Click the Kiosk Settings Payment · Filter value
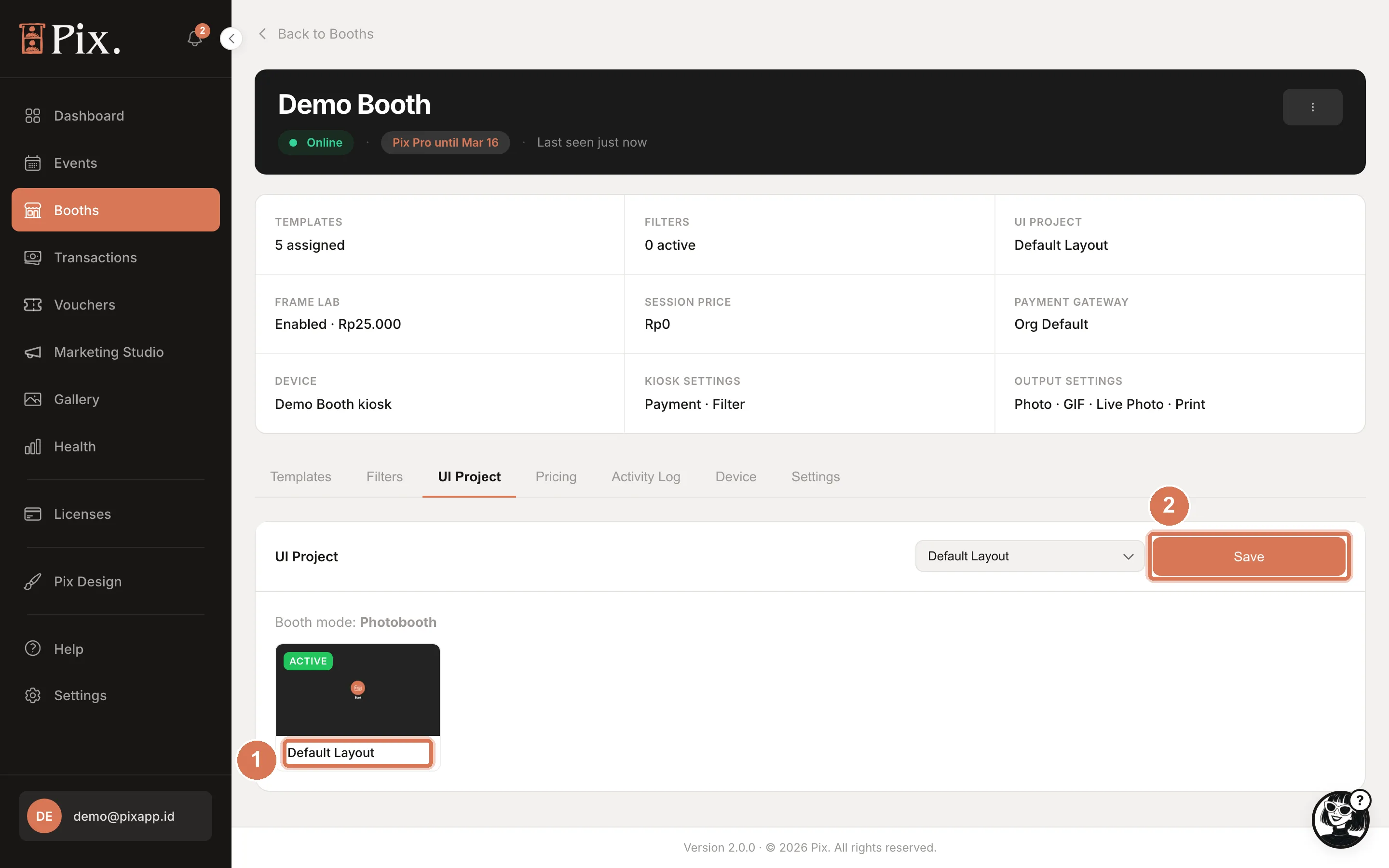This screenshot has width=1389, height=868. tap(694, 404)
